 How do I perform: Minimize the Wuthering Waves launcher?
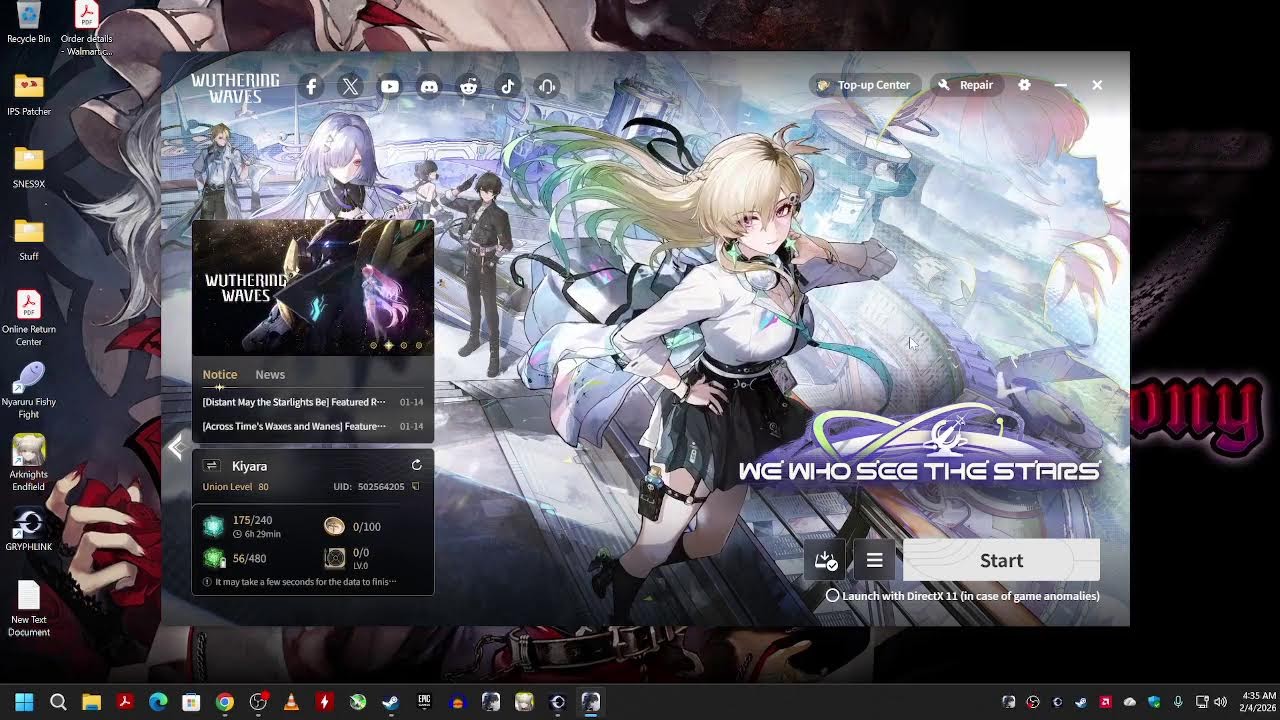[x=1060, y=85]
